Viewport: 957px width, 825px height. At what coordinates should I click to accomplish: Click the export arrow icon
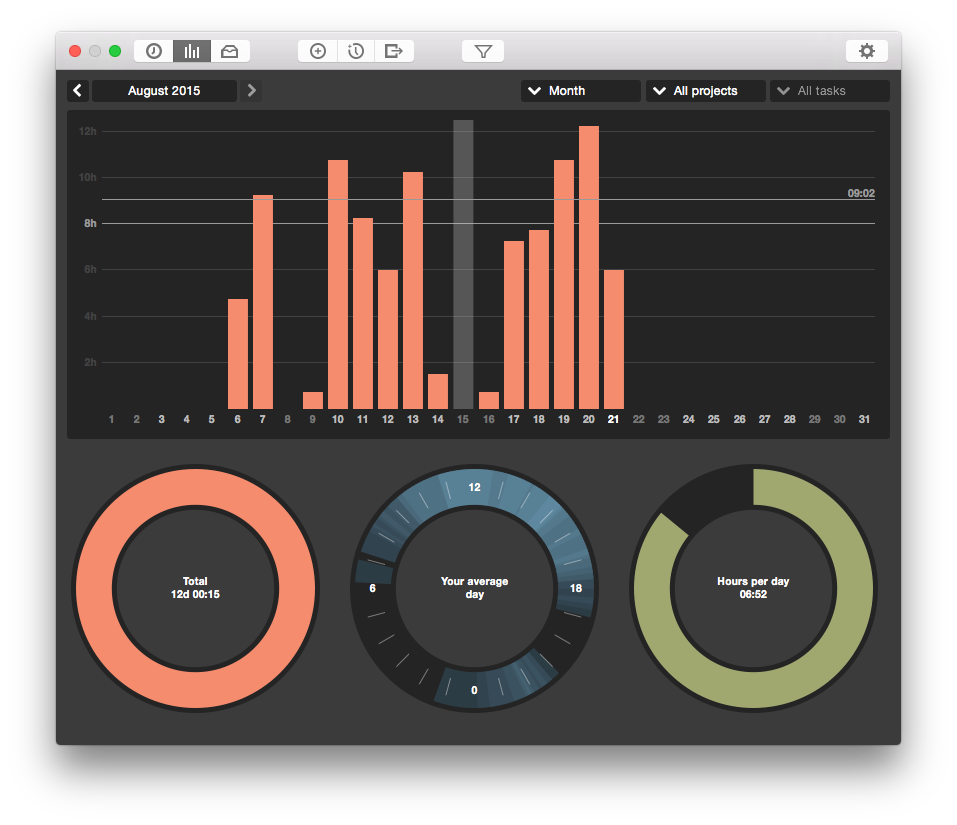(x=394, y=51)
